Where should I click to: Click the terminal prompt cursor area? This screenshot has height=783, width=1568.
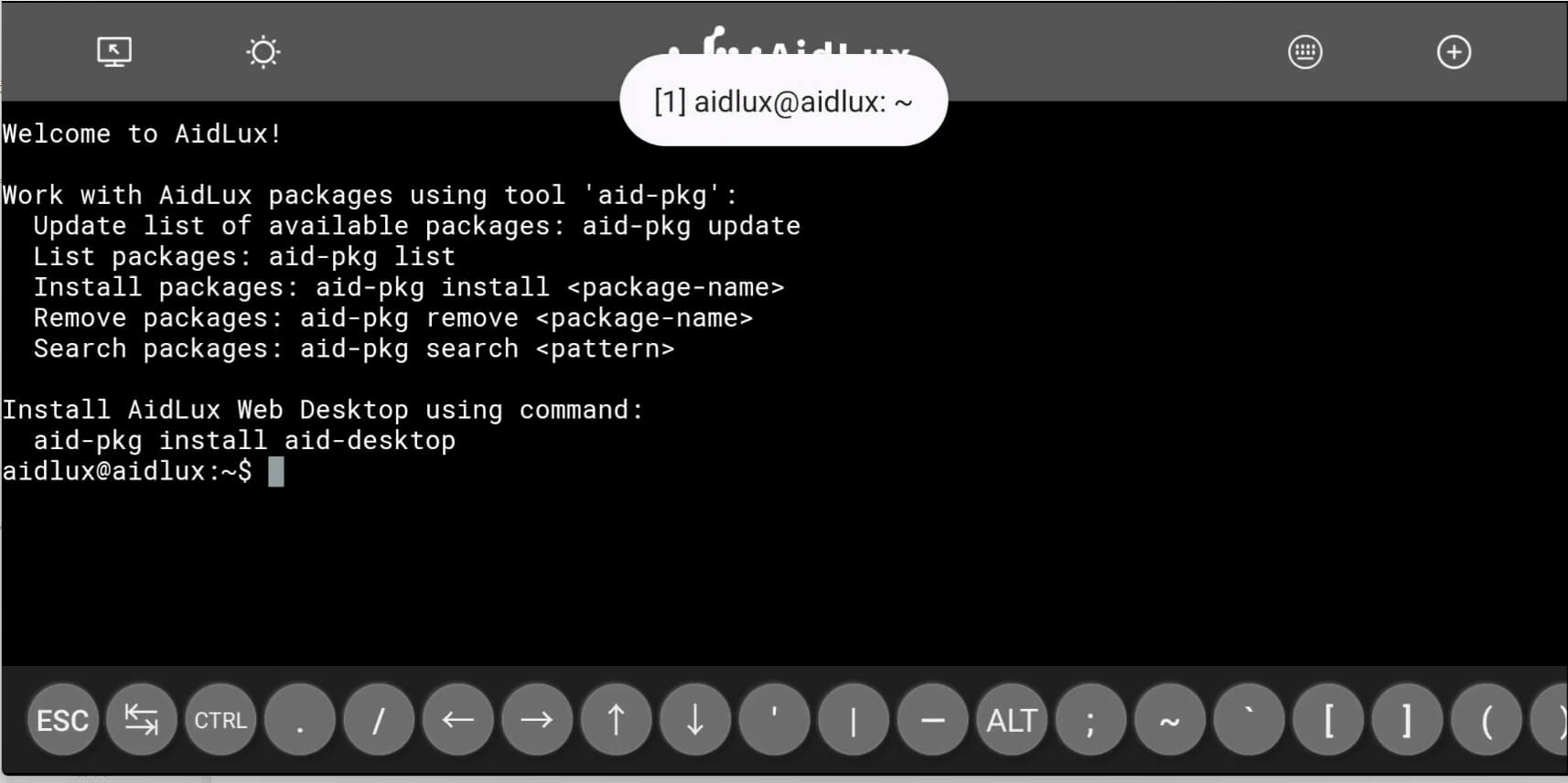point(275,472)
